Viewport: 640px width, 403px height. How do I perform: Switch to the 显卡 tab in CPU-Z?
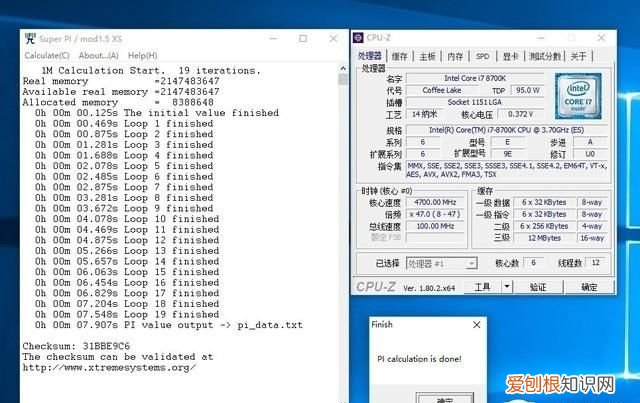510,56
